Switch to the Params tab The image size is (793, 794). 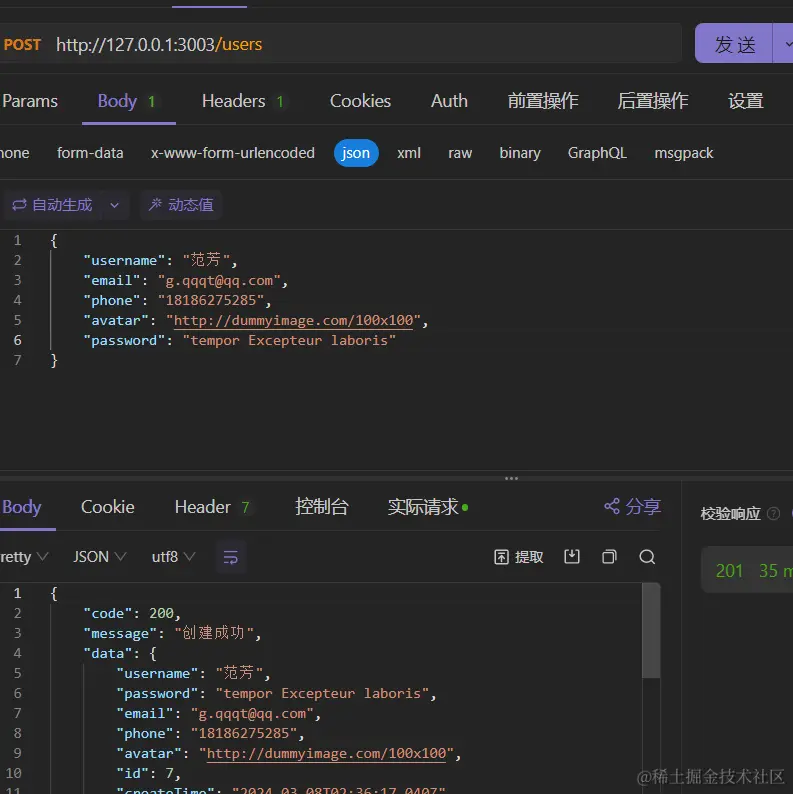click(x=29, y=101)
